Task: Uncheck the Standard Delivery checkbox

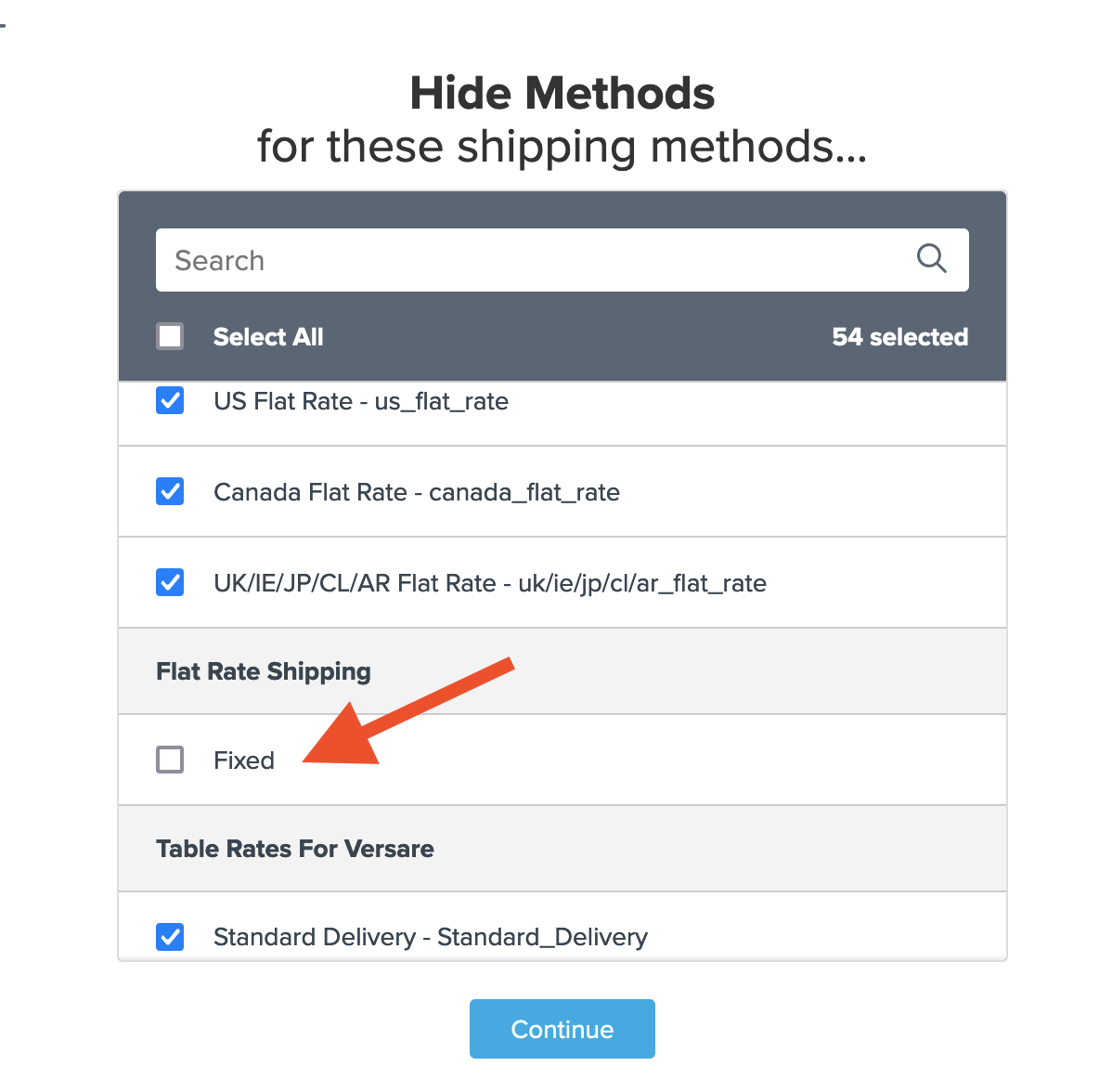Action: [x=170, y=936]
